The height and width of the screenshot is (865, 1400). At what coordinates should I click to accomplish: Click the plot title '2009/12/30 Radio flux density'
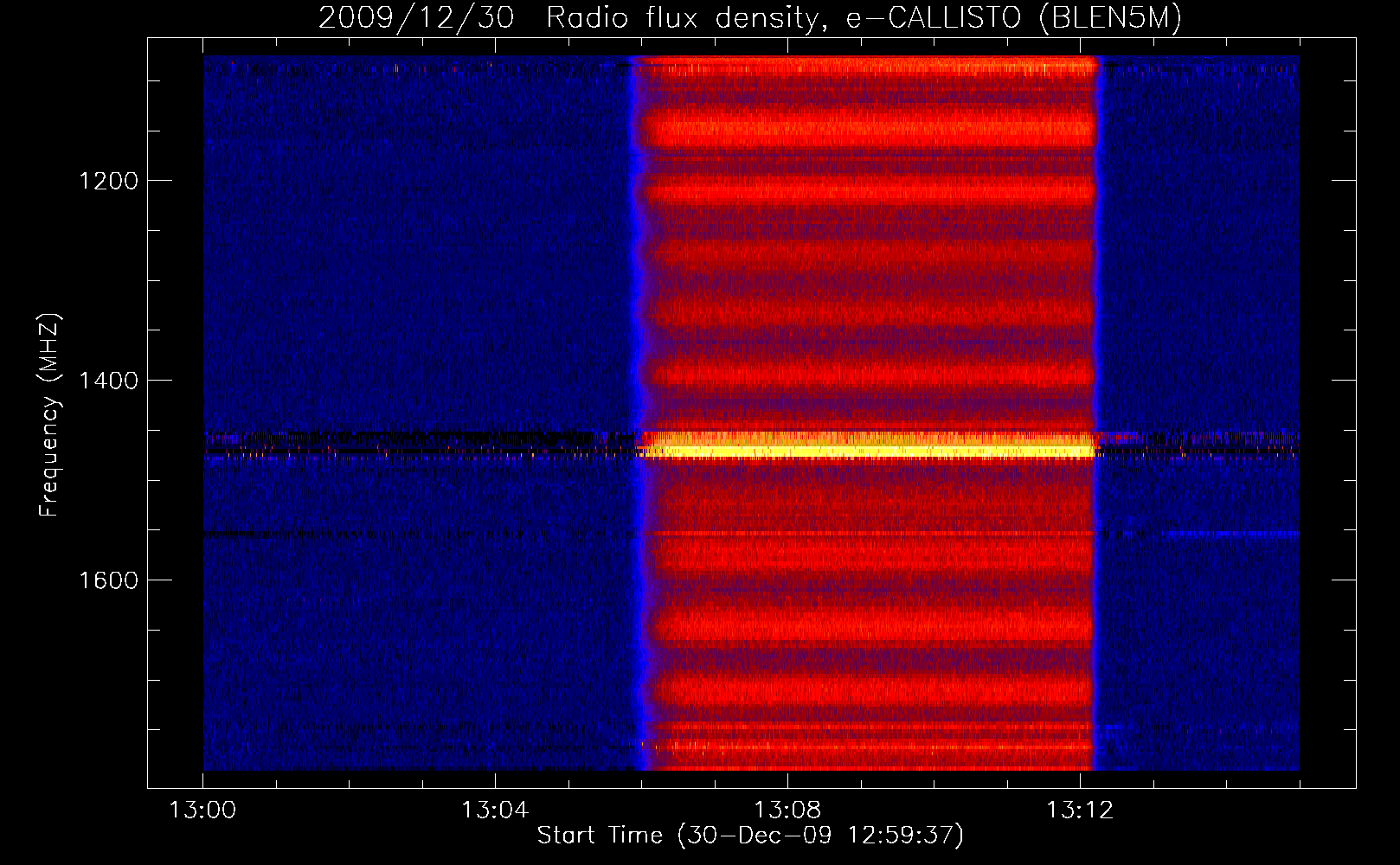tap(750, 18)
